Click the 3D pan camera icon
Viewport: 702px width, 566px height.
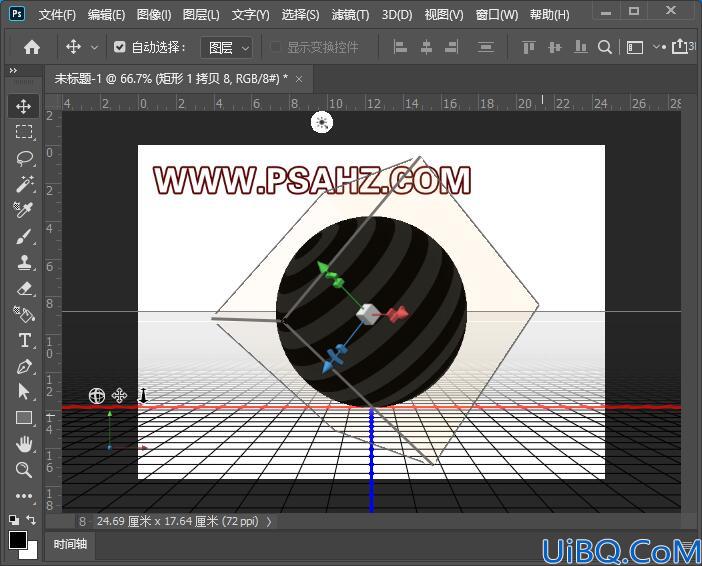tap(119, 395)
